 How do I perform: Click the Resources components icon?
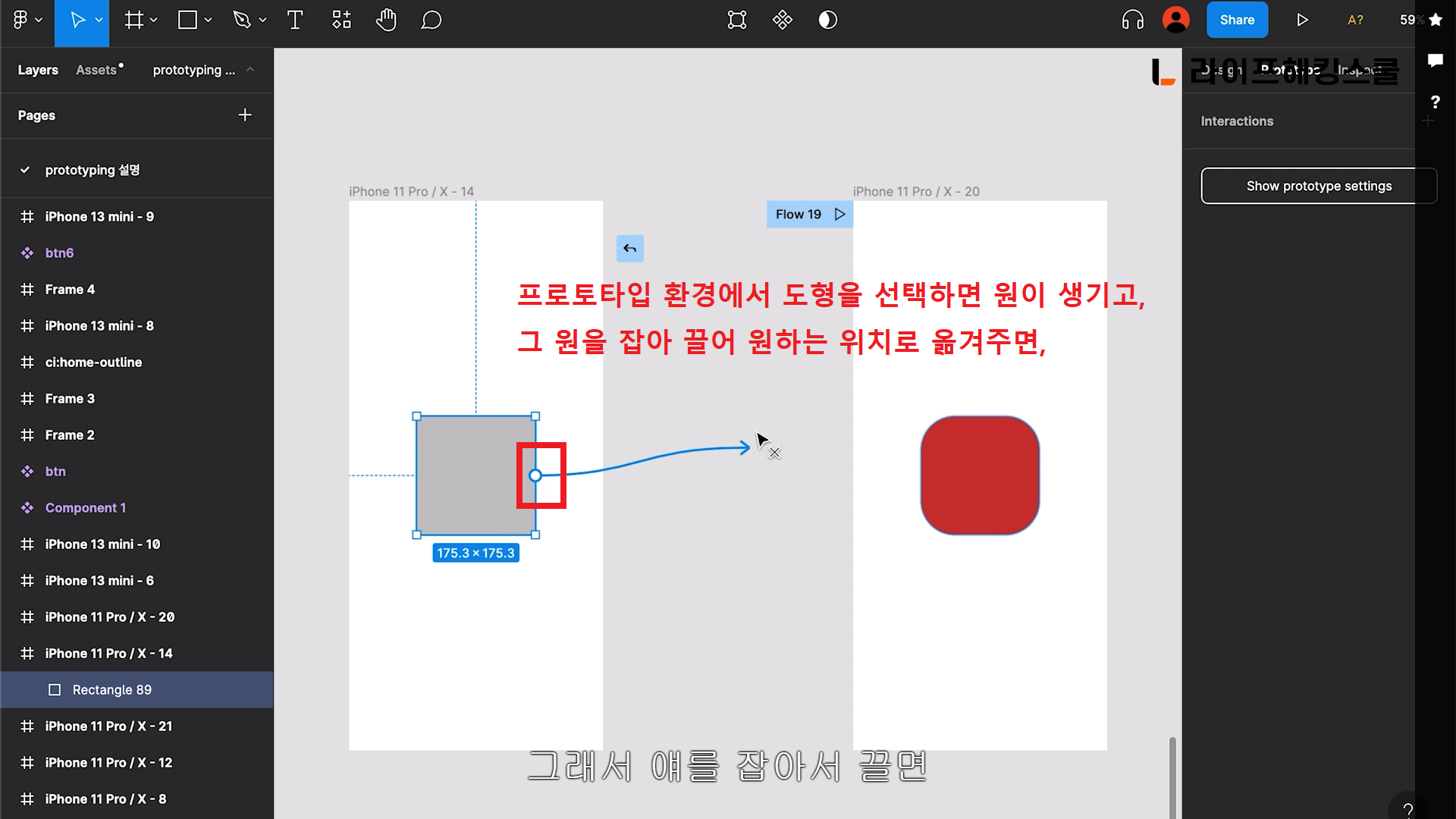click(x=341, y=20)
